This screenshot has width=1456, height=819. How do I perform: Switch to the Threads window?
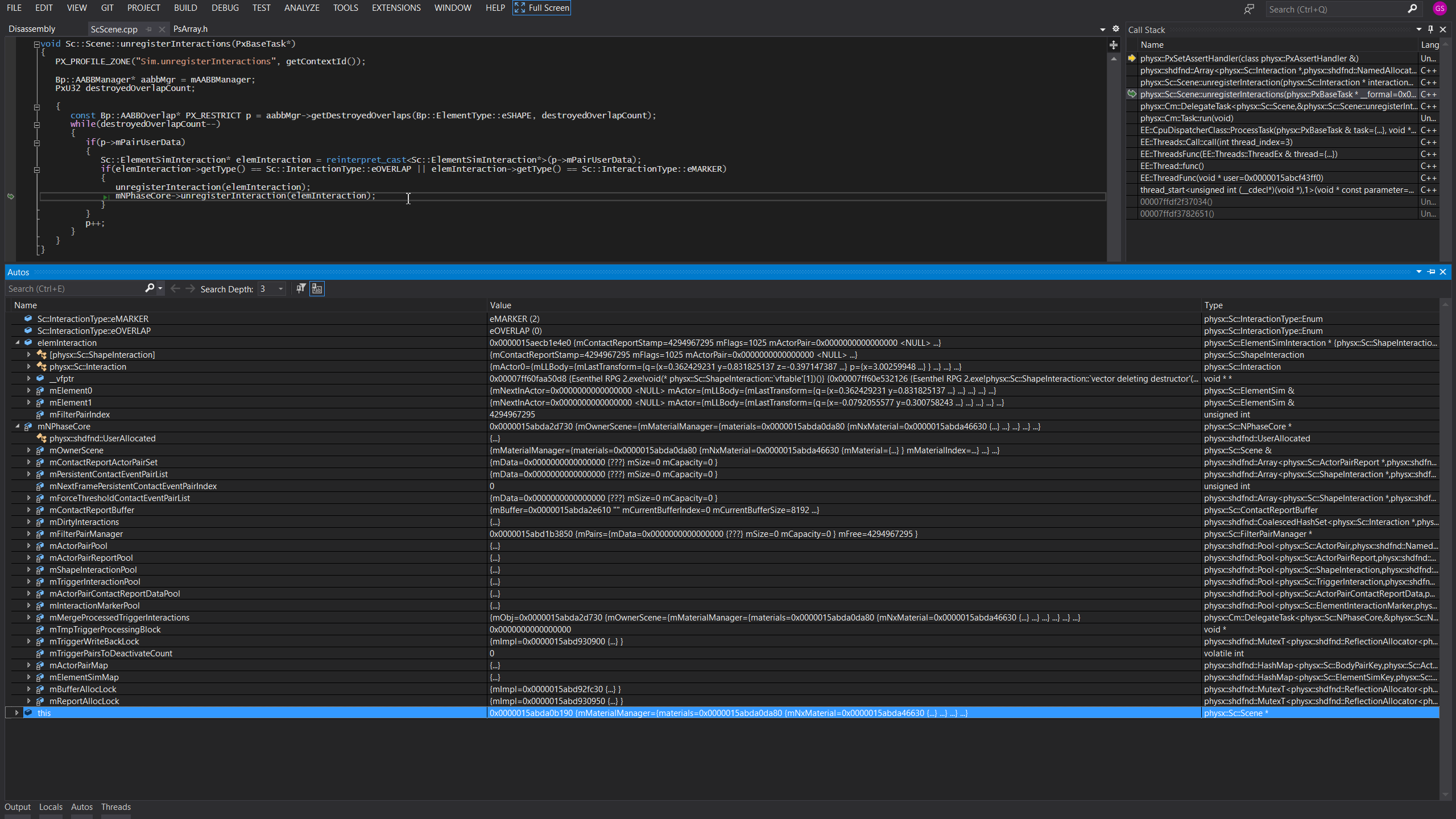click(115, 806)
